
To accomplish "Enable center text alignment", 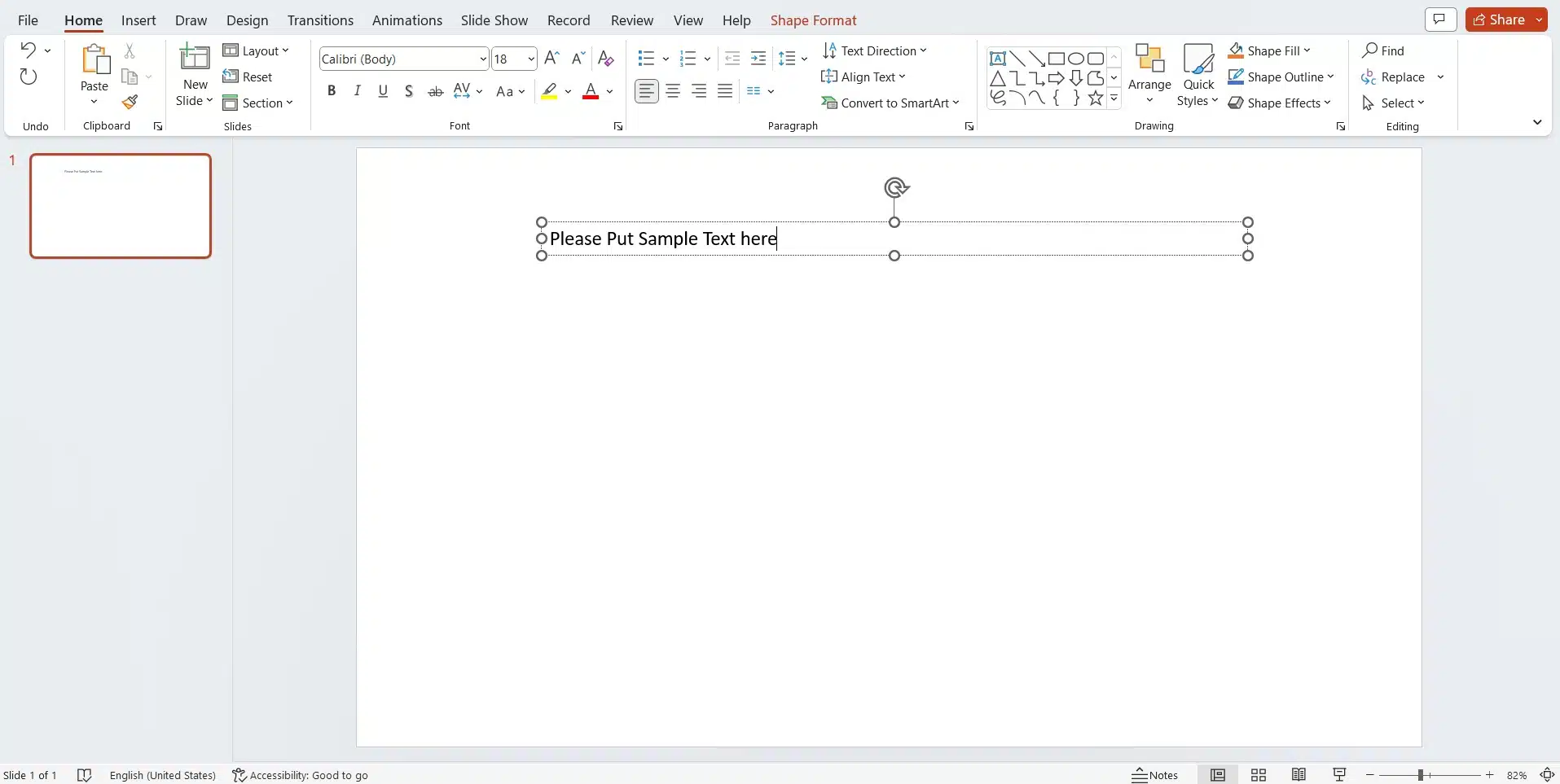I will point(673,91).
